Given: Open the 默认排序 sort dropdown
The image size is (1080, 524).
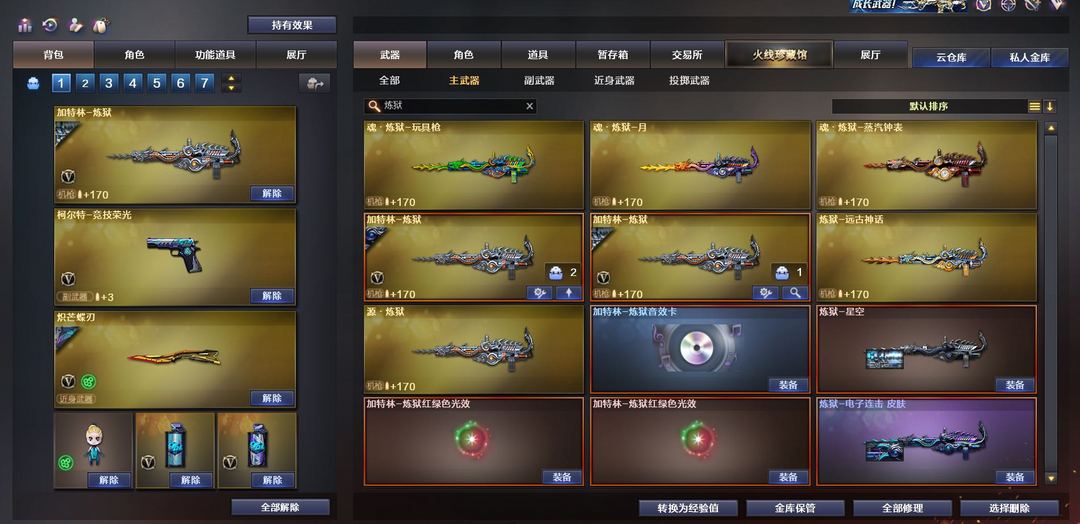Looking at the screenshot, I should (x=930, y=106).
